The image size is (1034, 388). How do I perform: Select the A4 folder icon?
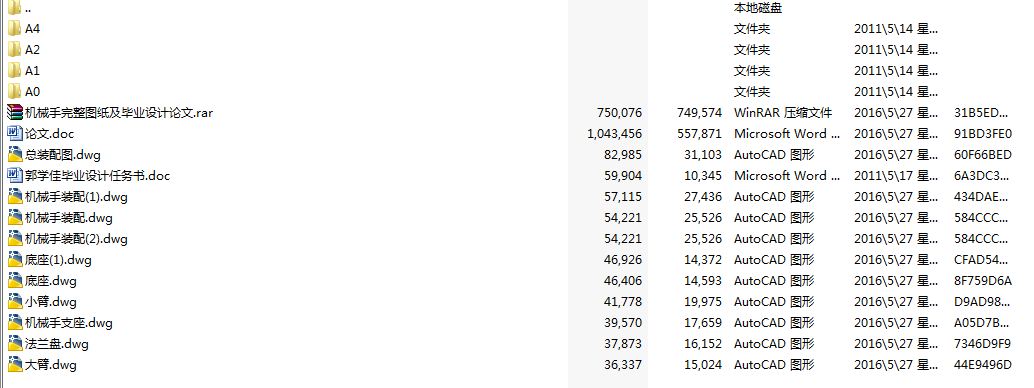pyautogui.click(x=15, y=28)
